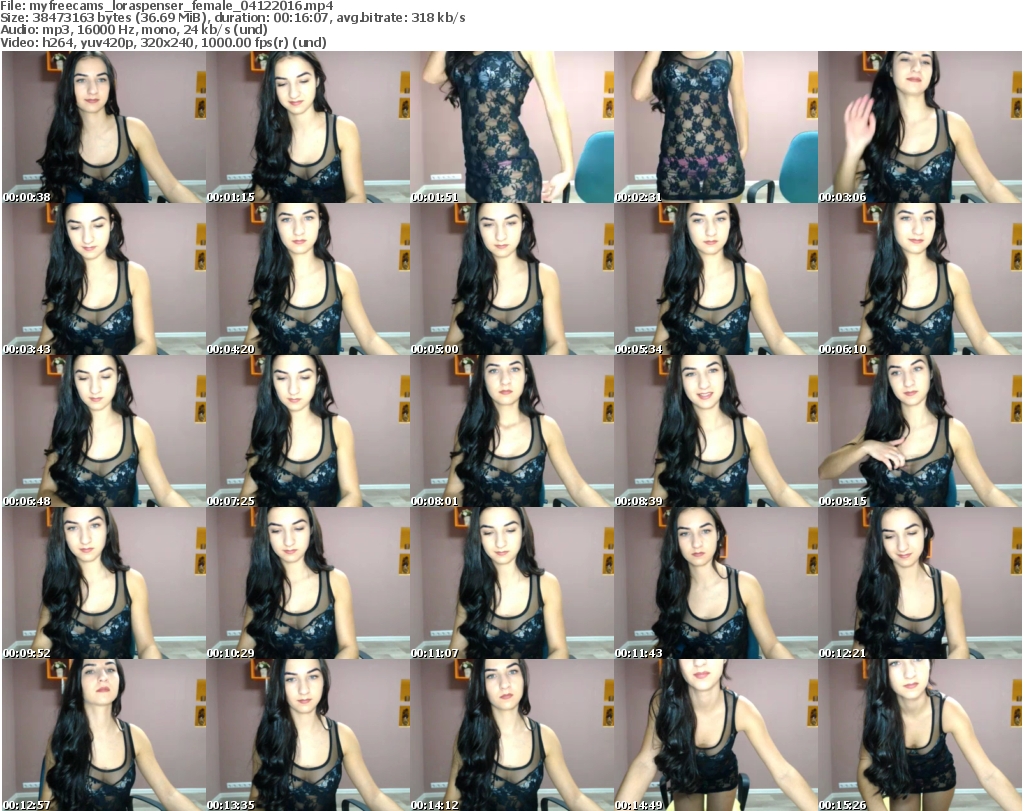Click the frame marked 00:14:12

coord(511,735)
